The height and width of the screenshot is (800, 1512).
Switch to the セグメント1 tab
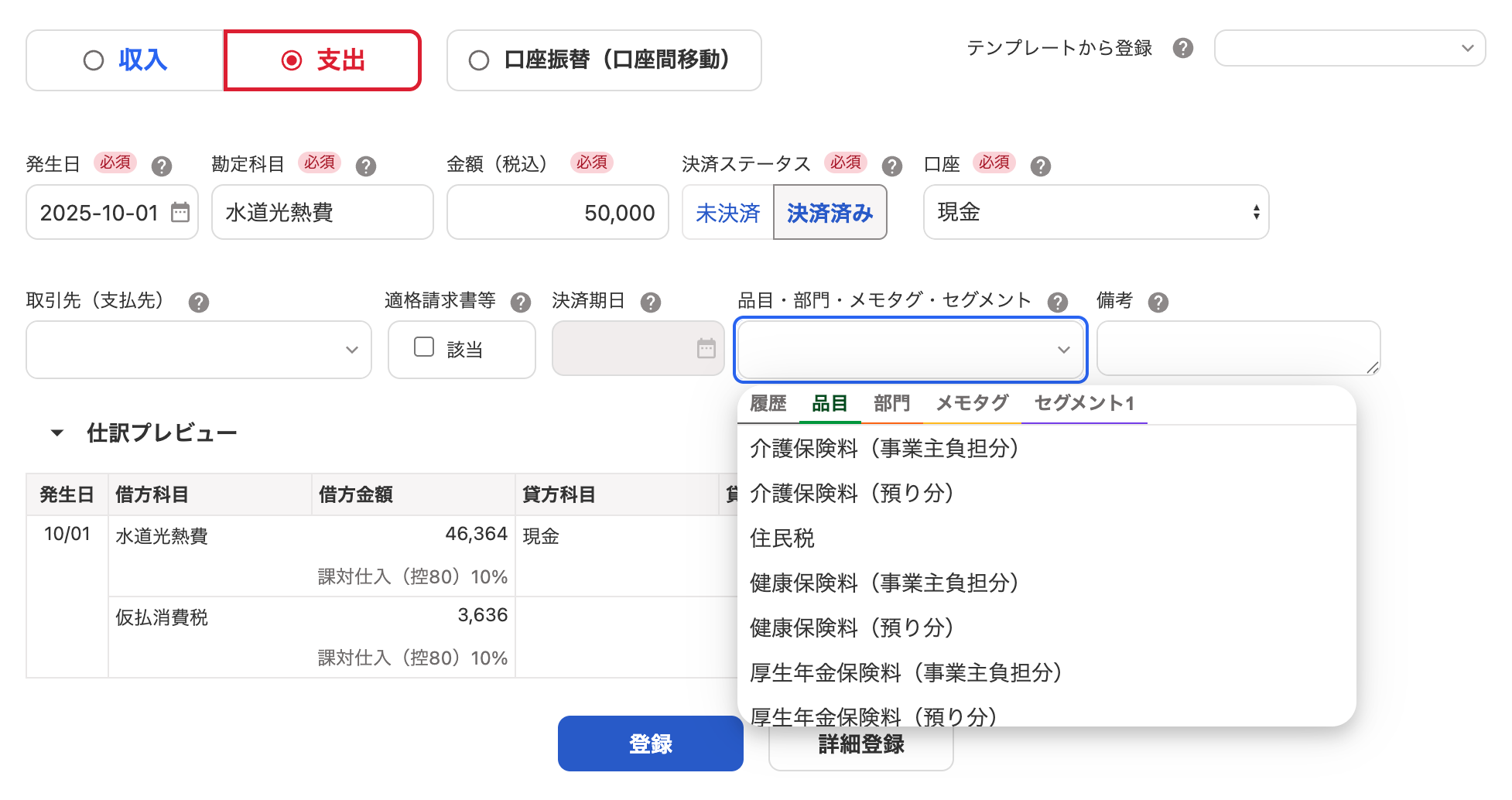tap(1084, 404)
